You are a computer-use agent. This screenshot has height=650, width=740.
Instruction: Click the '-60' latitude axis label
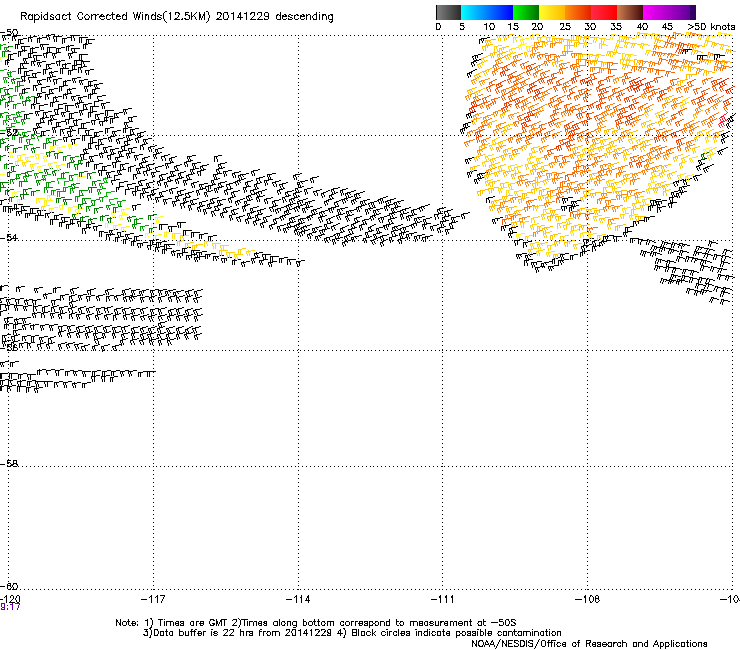(9, 586)
